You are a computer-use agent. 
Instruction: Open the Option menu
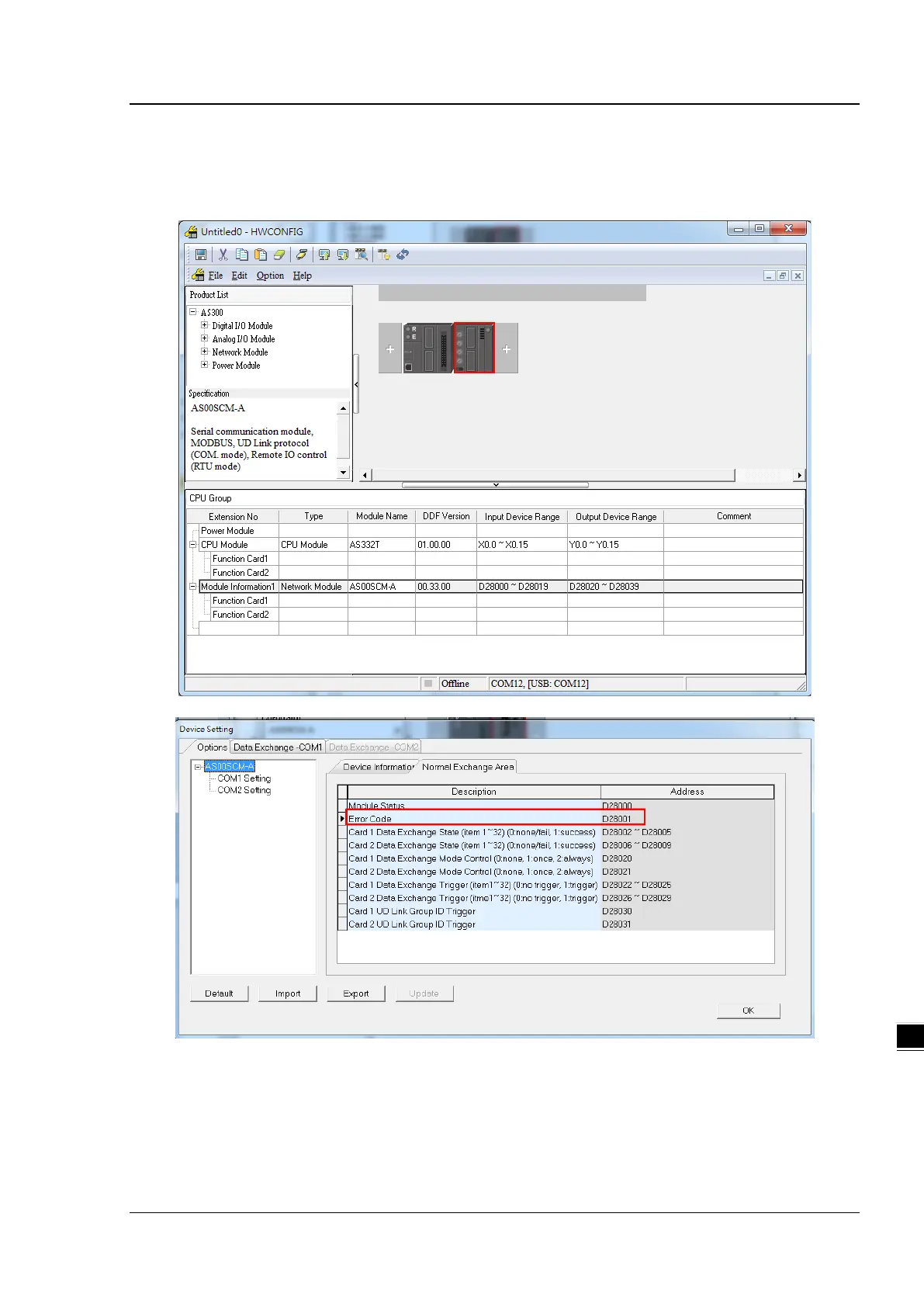[270, 276]
